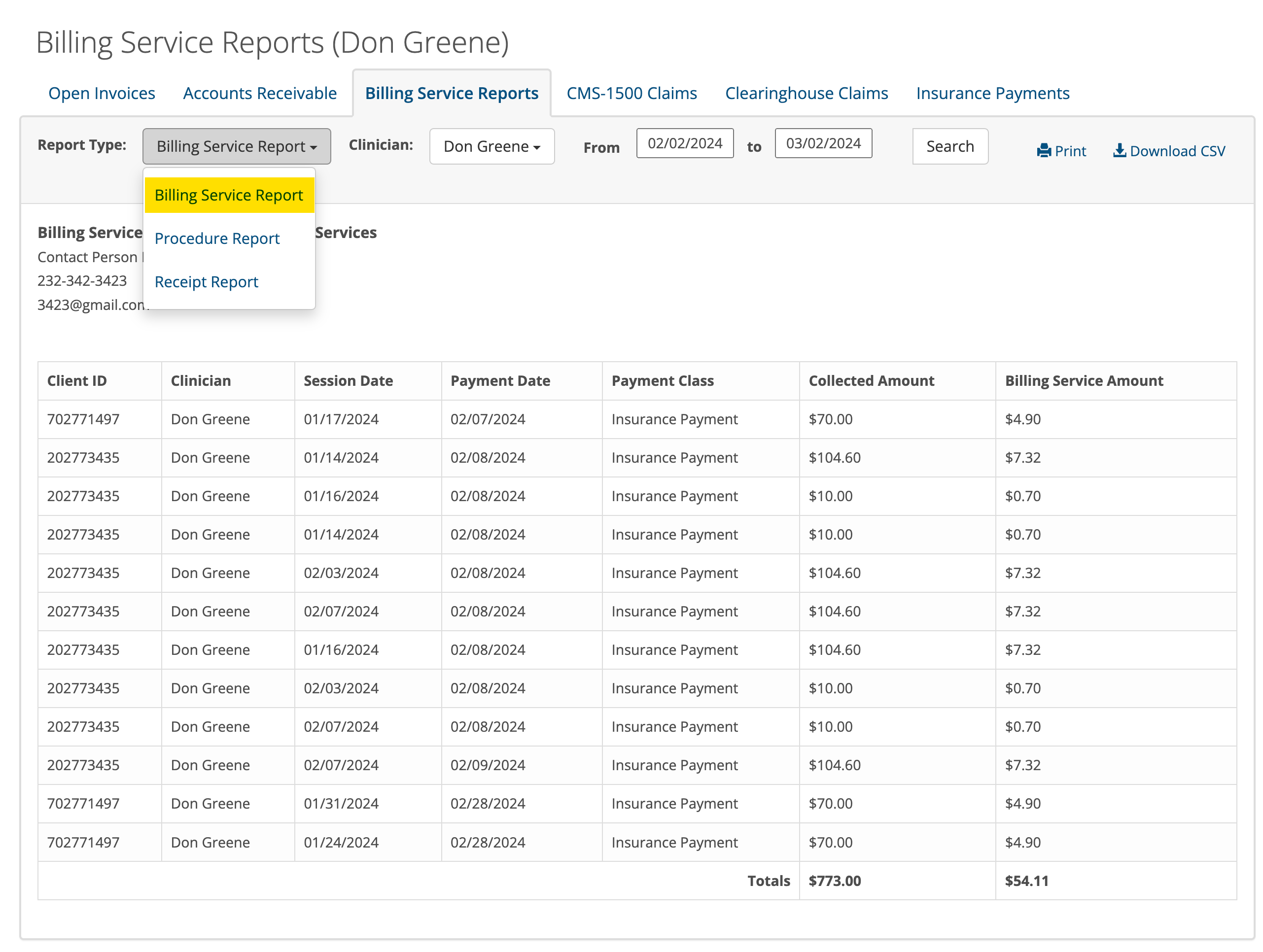1263x952 pixels.
Task: Focus the From date field 02/02/2024
Action: click(685, 143)
